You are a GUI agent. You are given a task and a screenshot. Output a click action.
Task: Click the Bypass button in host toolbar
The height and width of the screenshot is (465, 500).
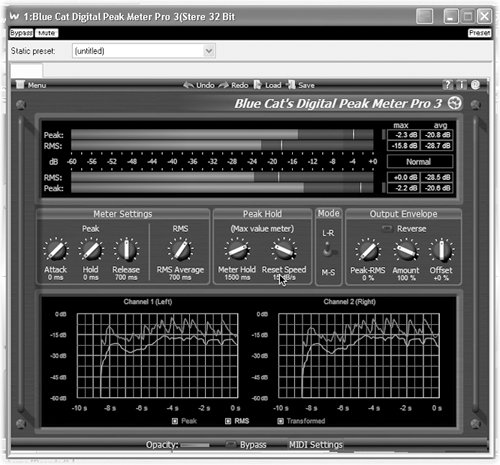(21, 33)
